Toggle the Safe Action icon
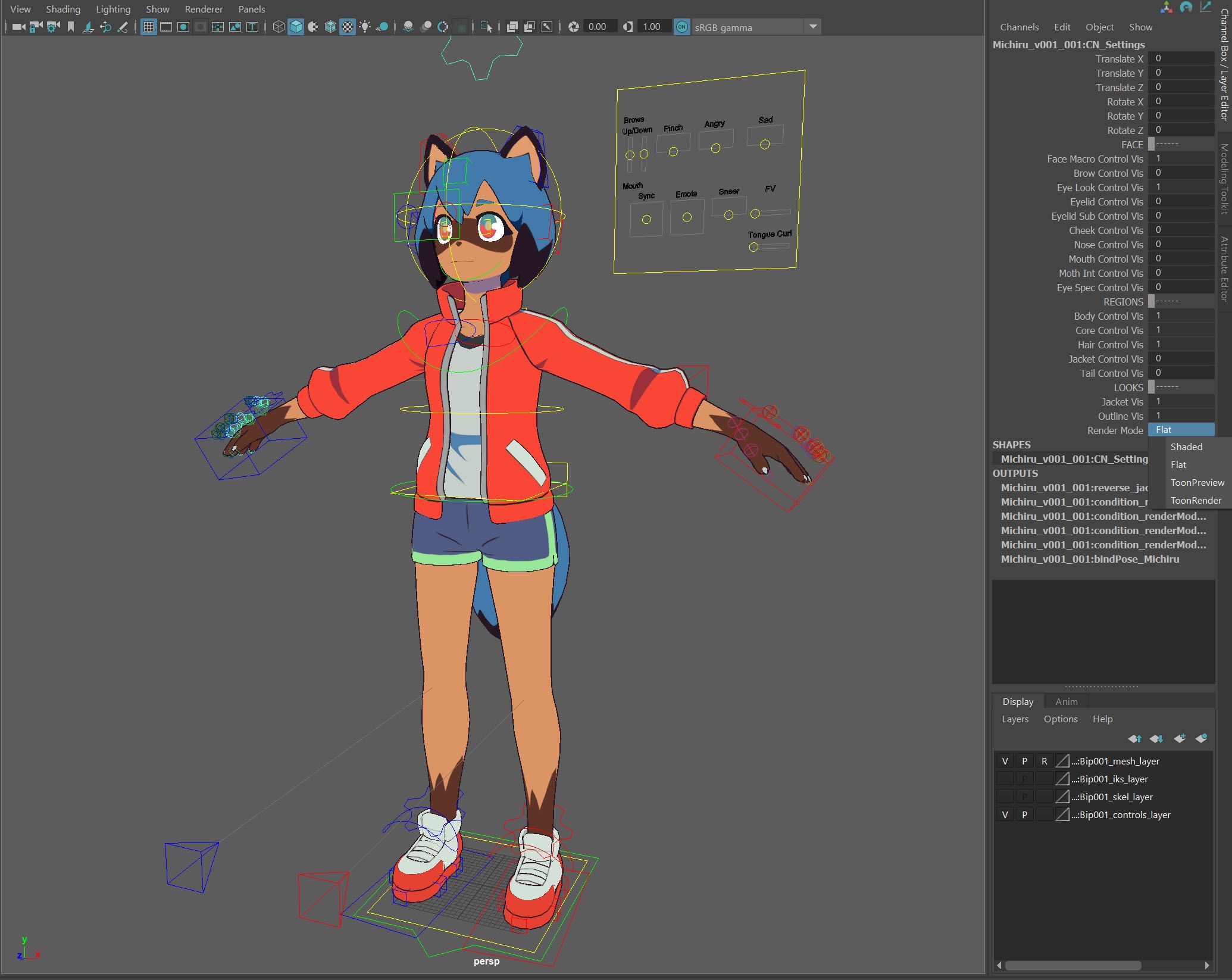1232x980 pixels. (235, 27)
